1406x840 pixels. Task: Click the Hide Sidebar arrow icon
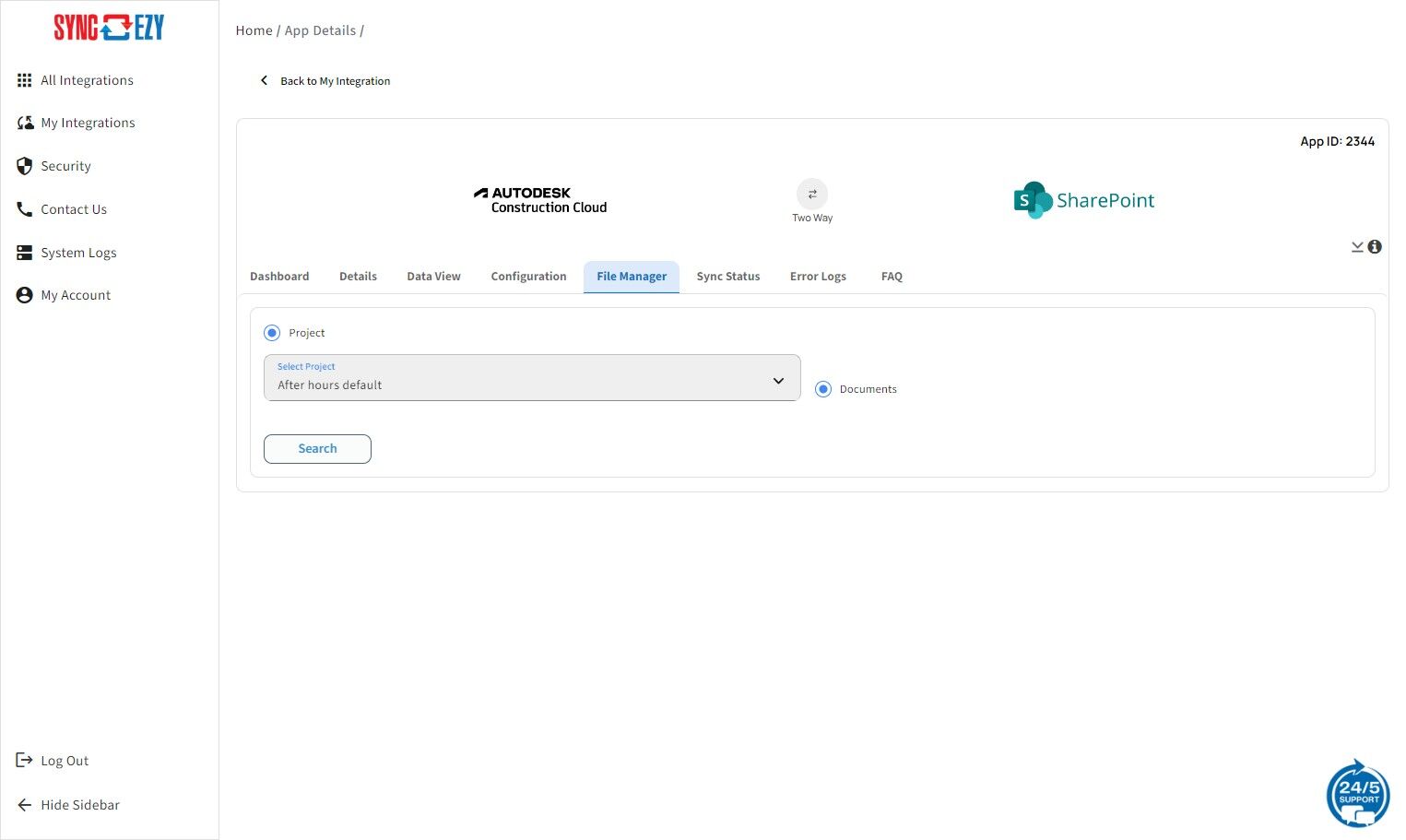pyautogui.click(x=25, y=805)
